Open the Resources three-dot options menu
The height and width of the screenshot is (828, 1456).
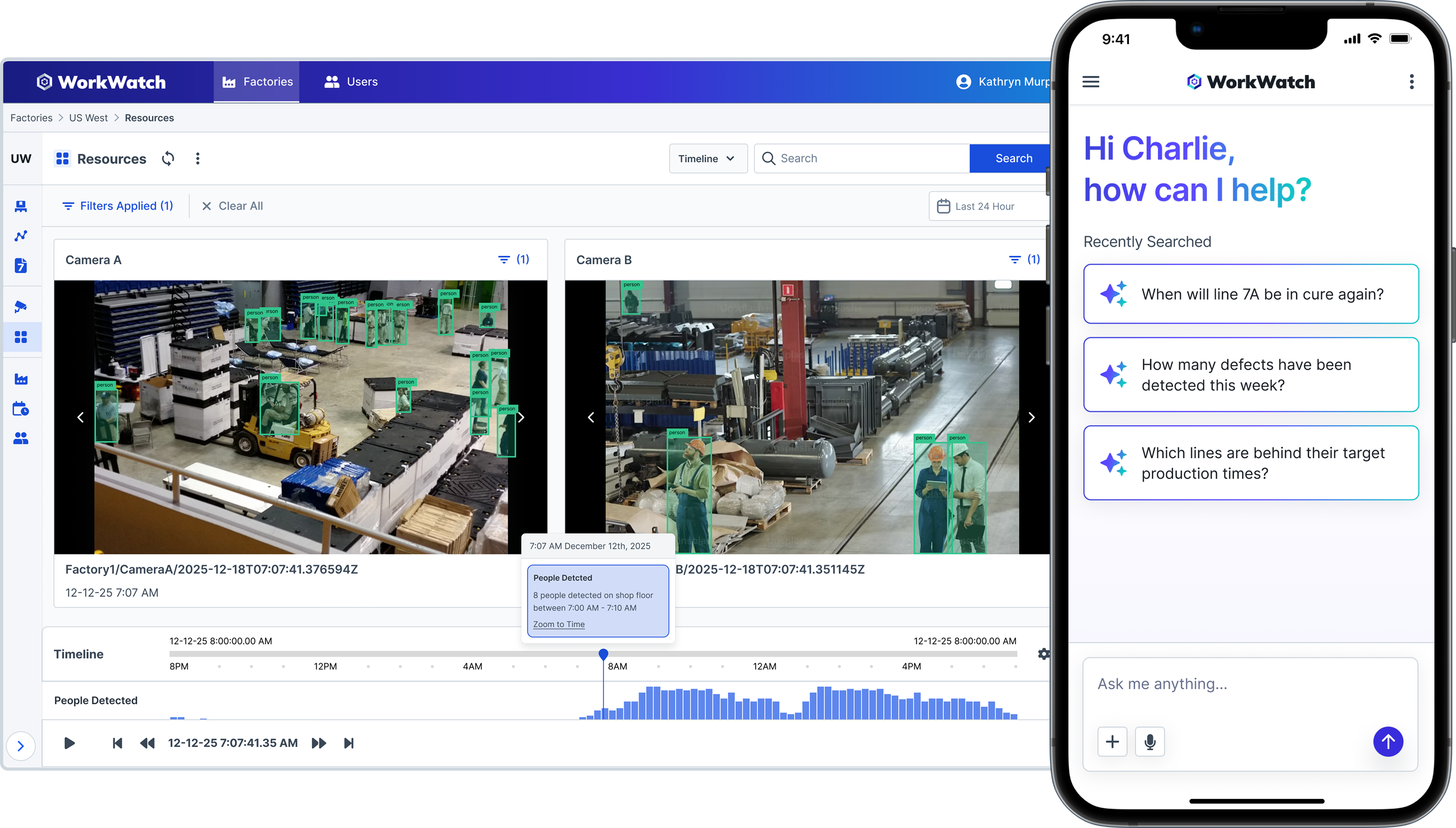click(197, 158)
